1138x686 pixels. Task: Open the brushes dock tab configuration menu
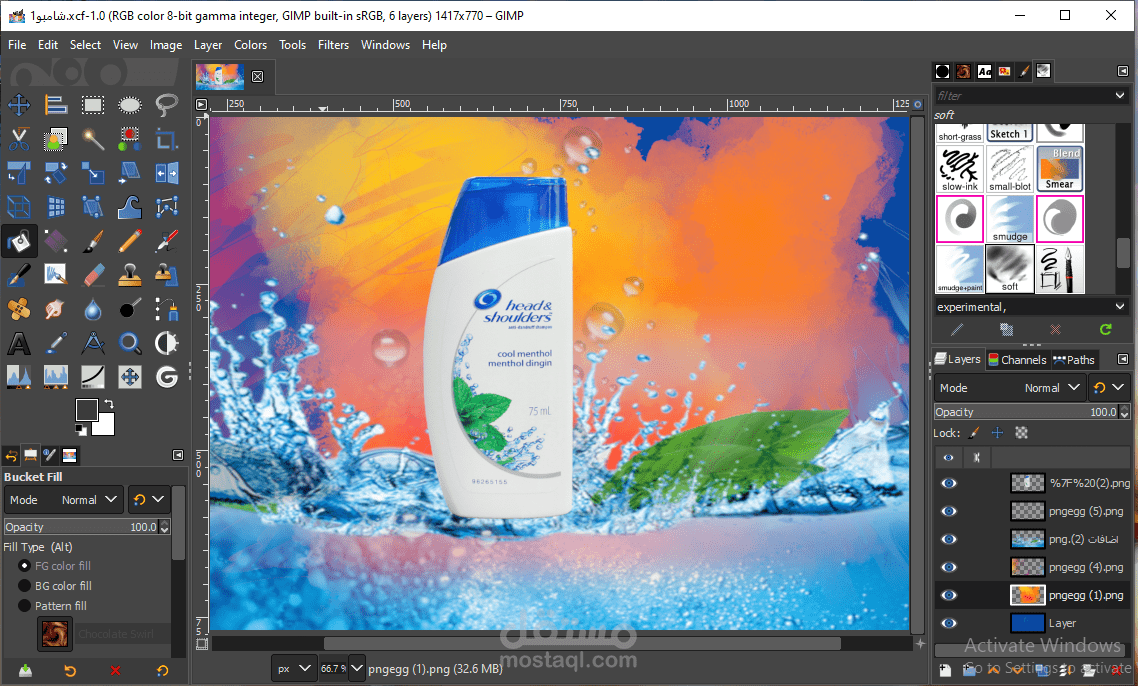click(1123, 71)
